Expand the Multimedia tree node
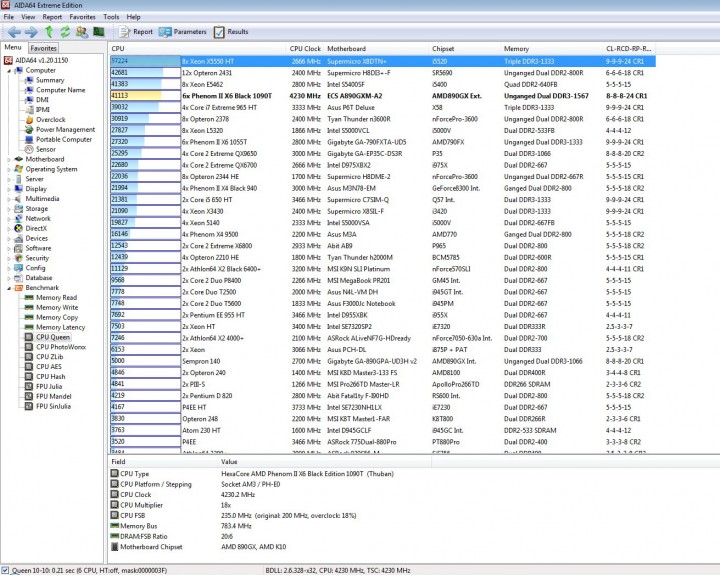Image resolution: width=720 pixels, height=575 pixels. 9,199
